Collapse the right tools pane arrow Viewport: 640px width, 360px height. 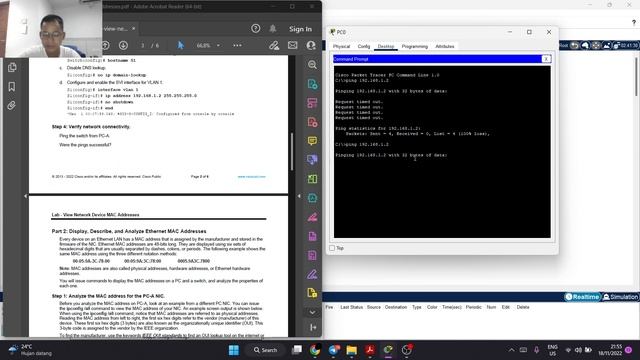(299, 196)
